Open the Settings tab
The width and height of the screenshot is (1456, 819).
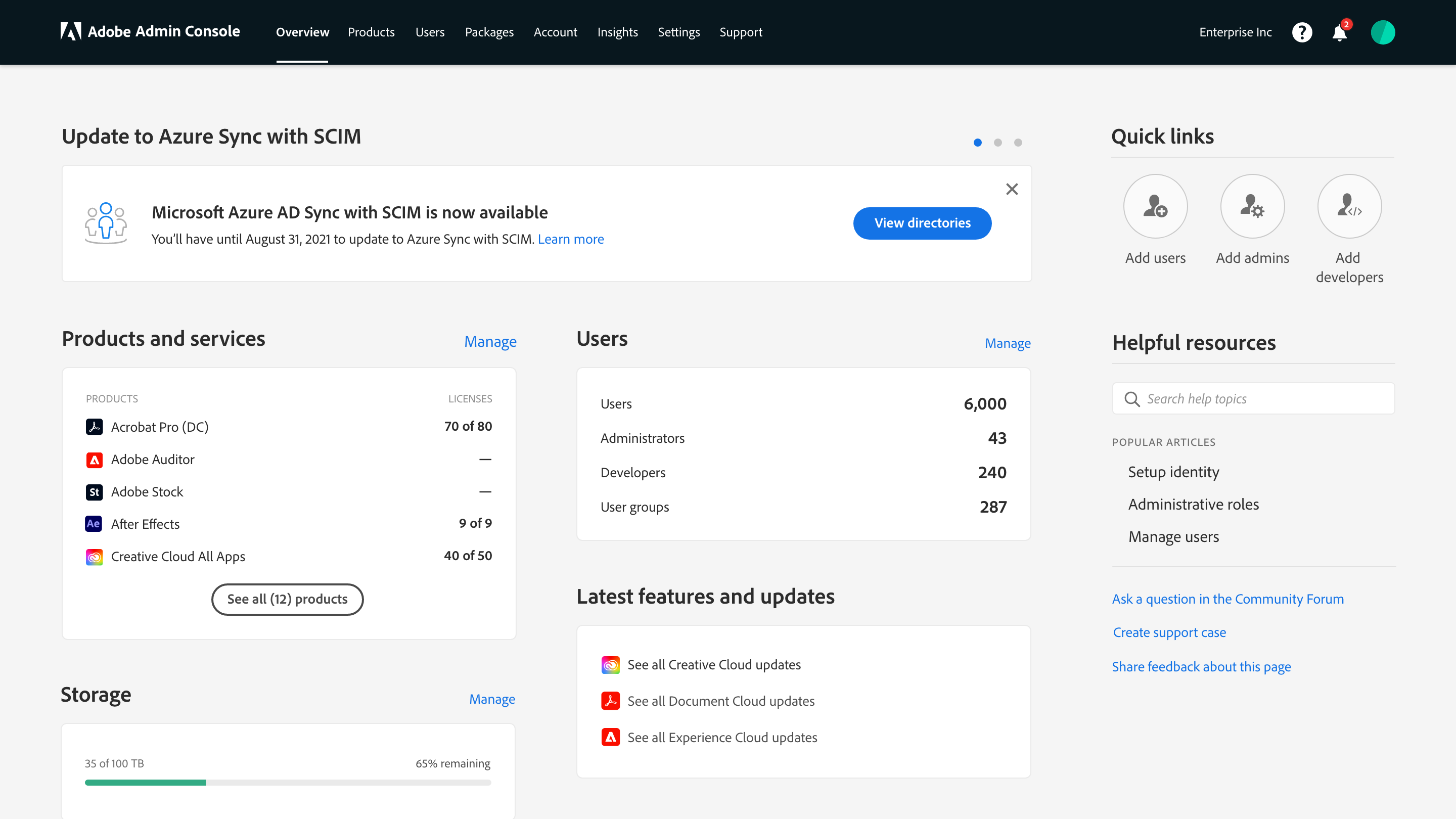[678, 32]
